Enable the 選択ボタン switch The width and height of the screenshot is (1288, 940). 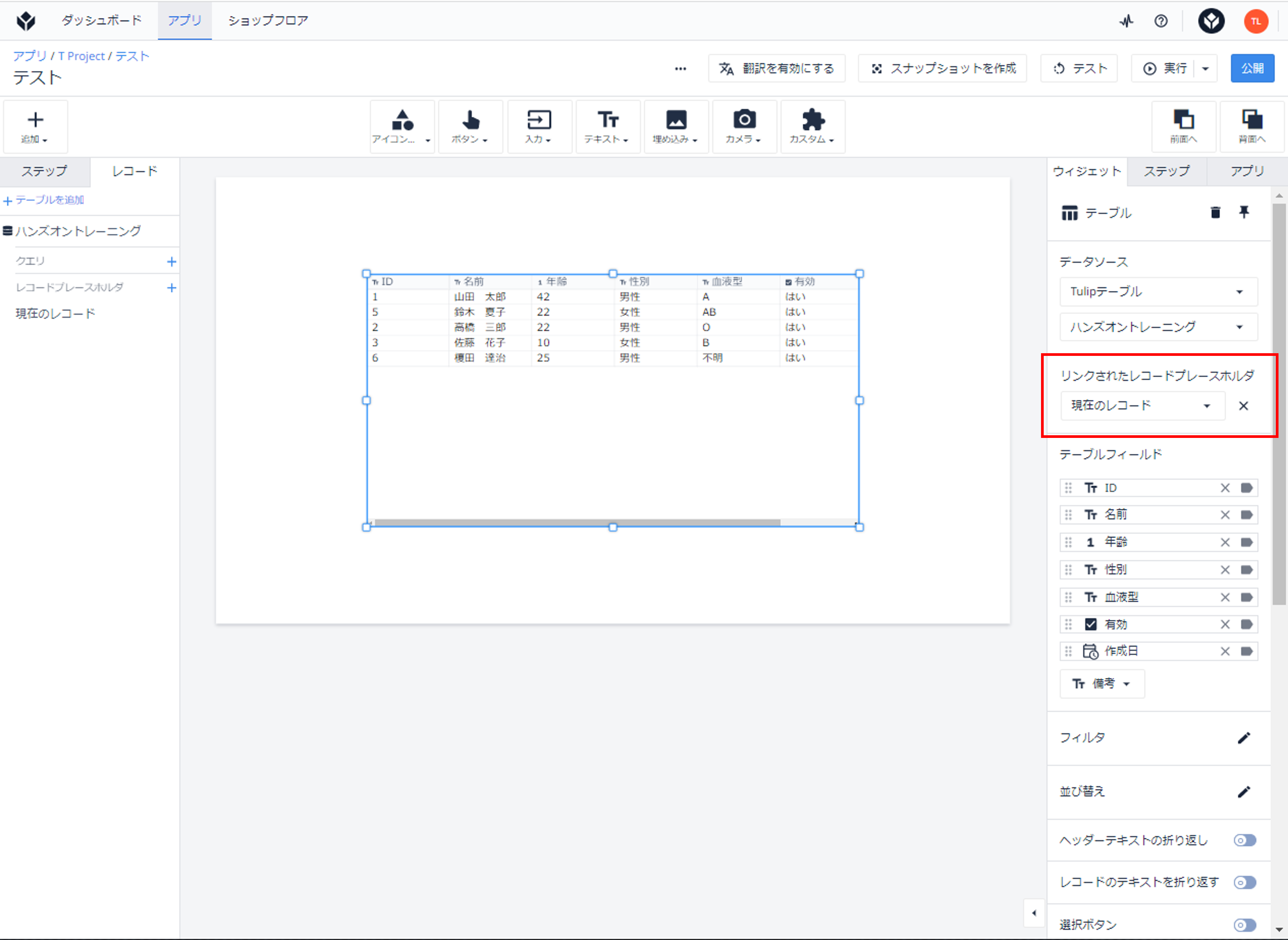(1245, 925)
